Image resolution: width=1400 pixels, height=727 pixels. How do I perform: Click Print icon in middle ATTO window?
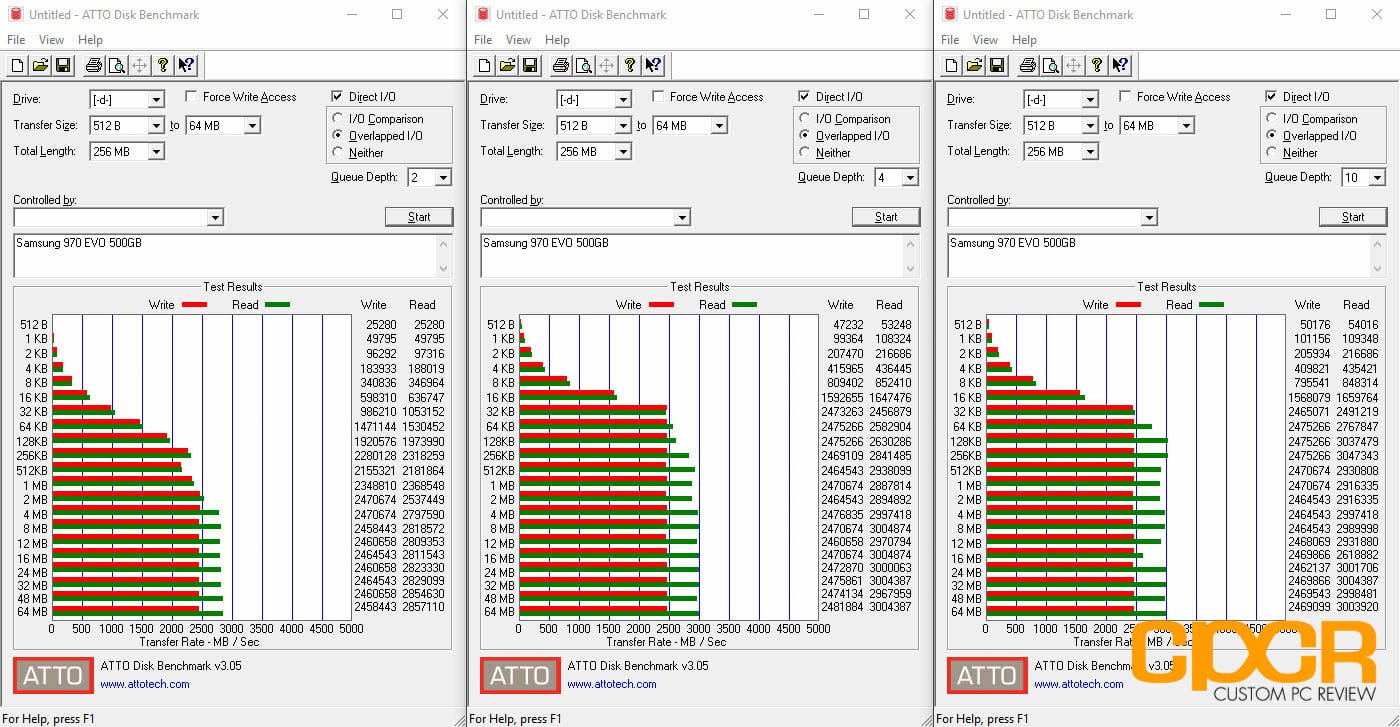(x=561, y=66)
